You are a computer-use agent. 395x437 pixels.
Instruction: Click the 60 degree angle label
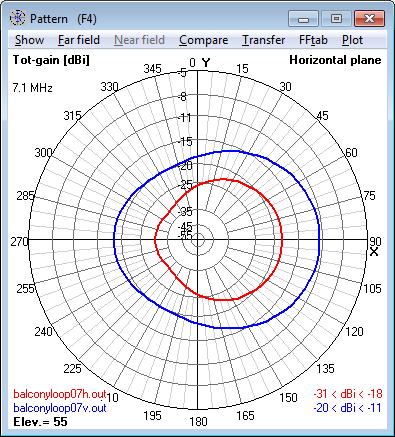[x=351, y=152]
